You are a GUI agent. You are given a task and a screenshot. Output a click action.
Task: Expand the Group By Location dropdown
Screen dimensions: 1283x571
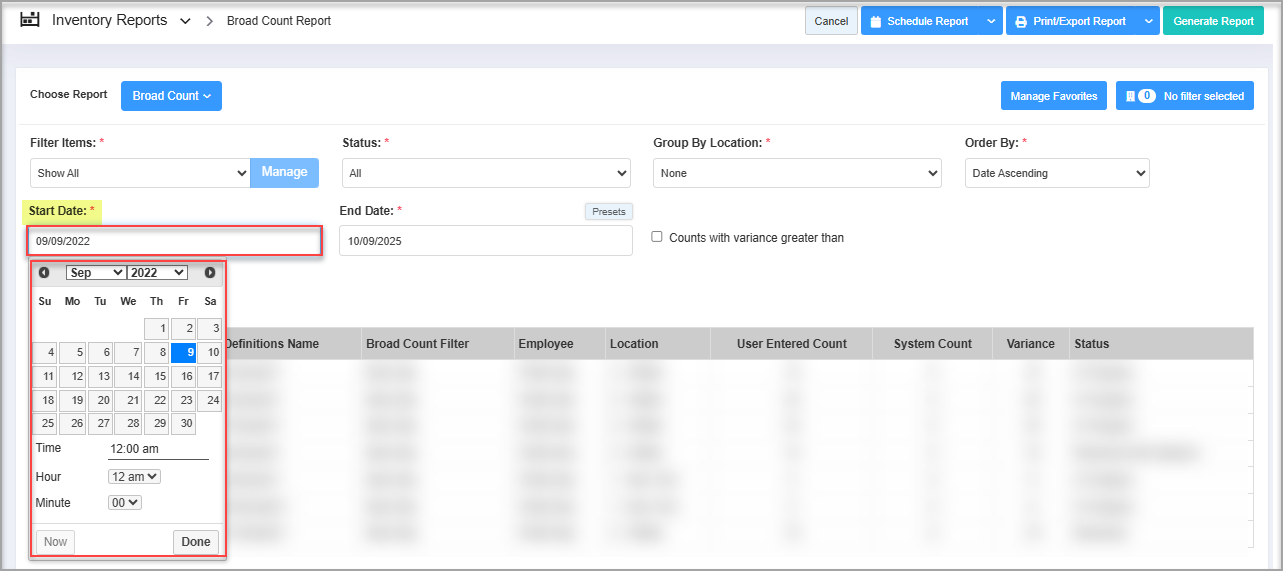pyautogui.click(x=797, y=173)
